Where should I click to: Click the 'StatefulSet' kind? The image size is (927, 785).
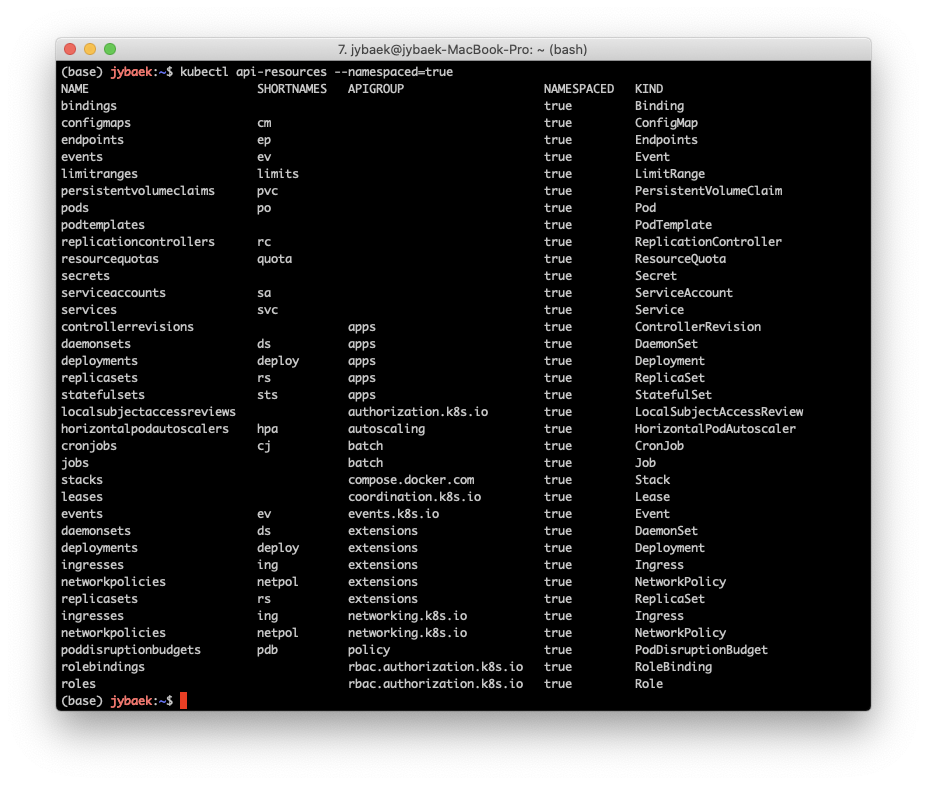point(673,395)
